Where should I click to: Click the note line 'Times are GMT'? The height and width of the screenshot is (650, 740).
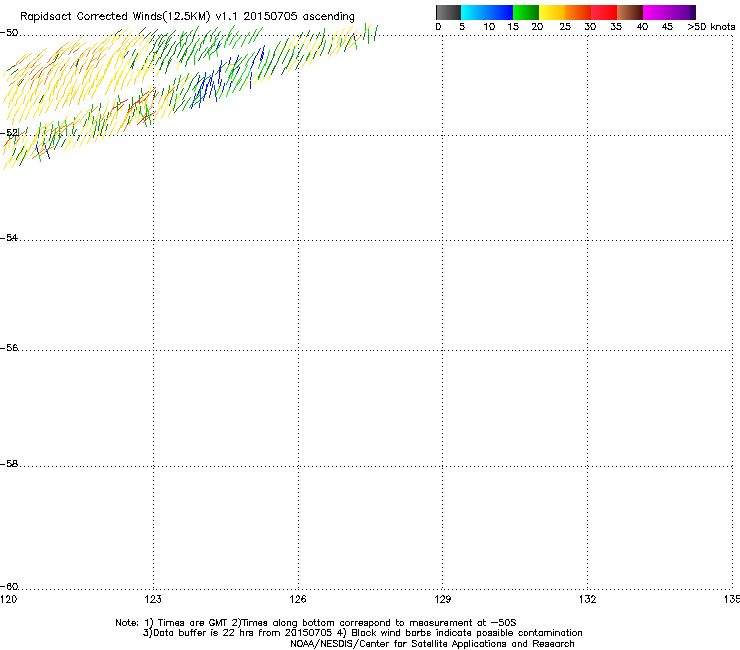click(x=316, y=623)
